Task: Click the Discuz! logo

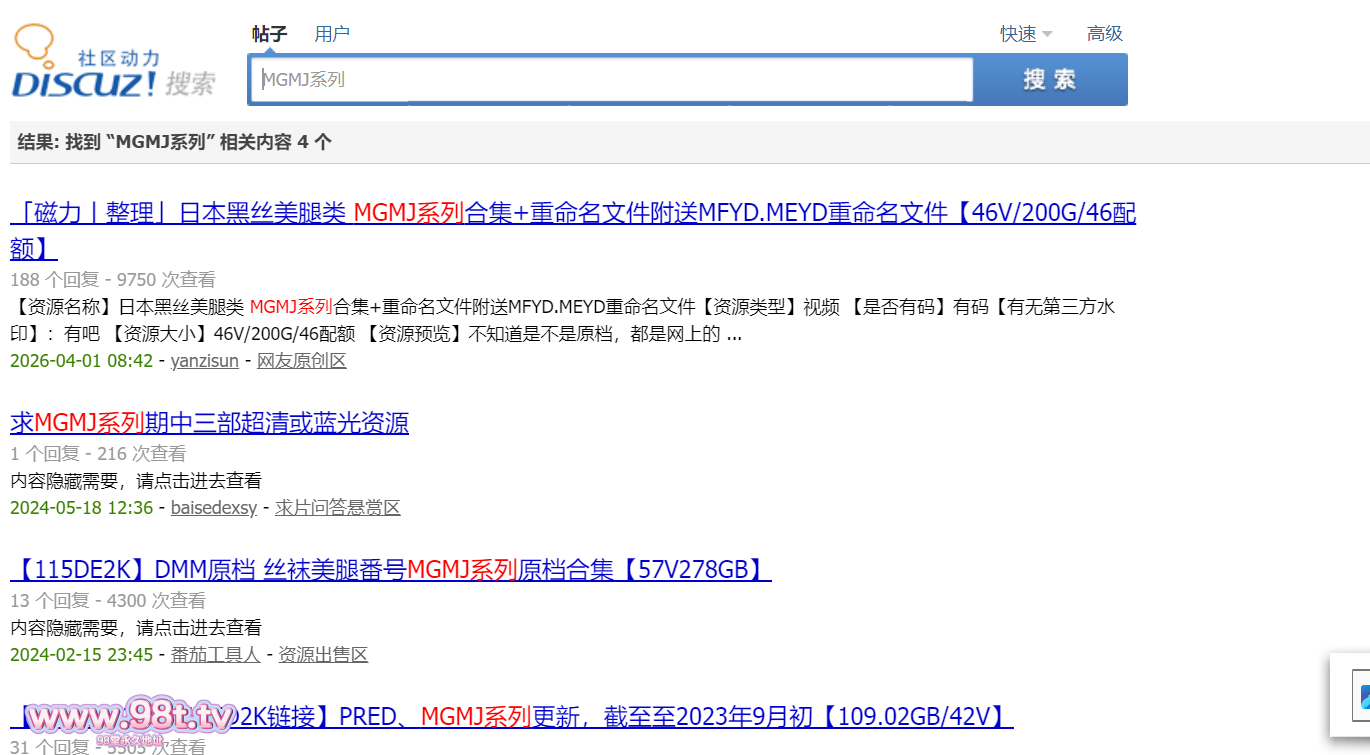Action: (x=113, y=62)
